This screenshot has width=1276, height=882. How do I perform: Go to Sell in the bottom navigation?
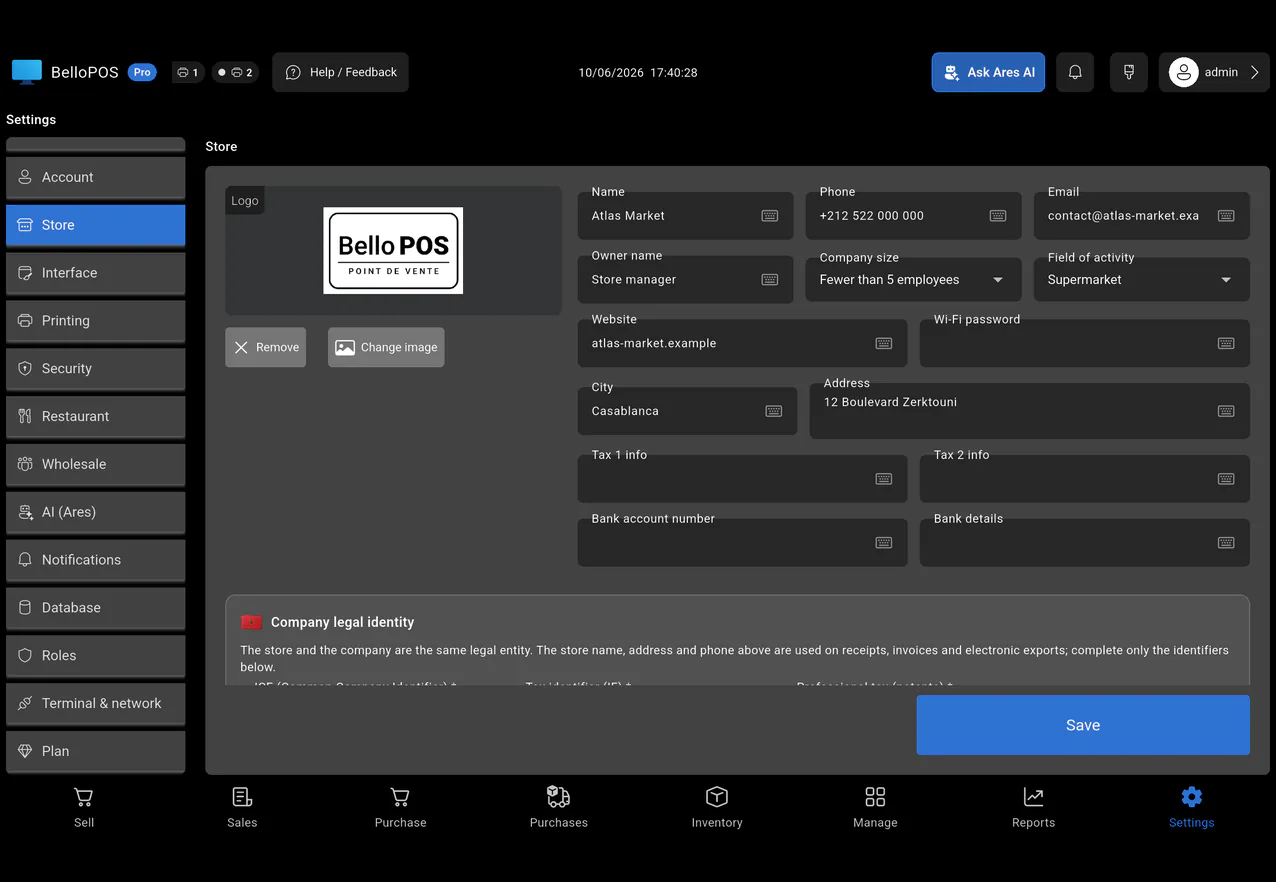tap(84, 808)
